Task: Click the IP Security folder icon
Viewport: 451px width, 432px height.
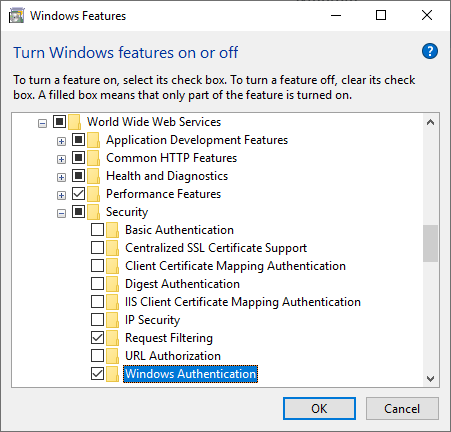Action: [x=113, y=320]
